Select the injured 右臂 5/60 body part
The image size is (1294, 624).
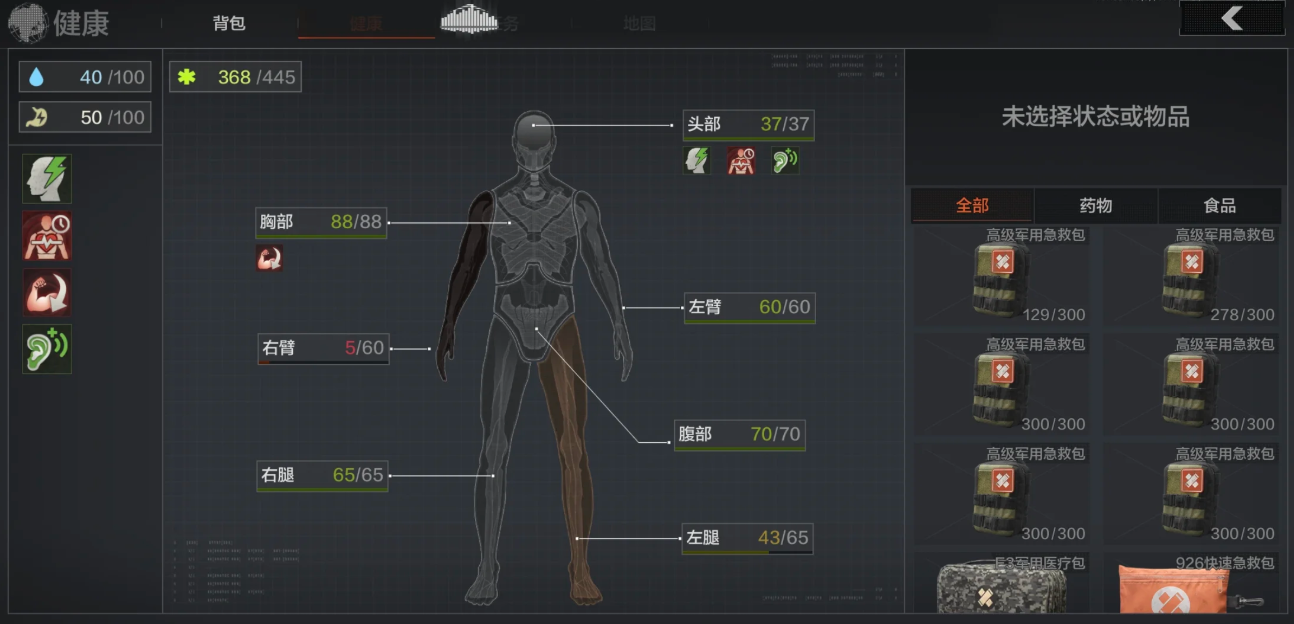click(322, 349)
